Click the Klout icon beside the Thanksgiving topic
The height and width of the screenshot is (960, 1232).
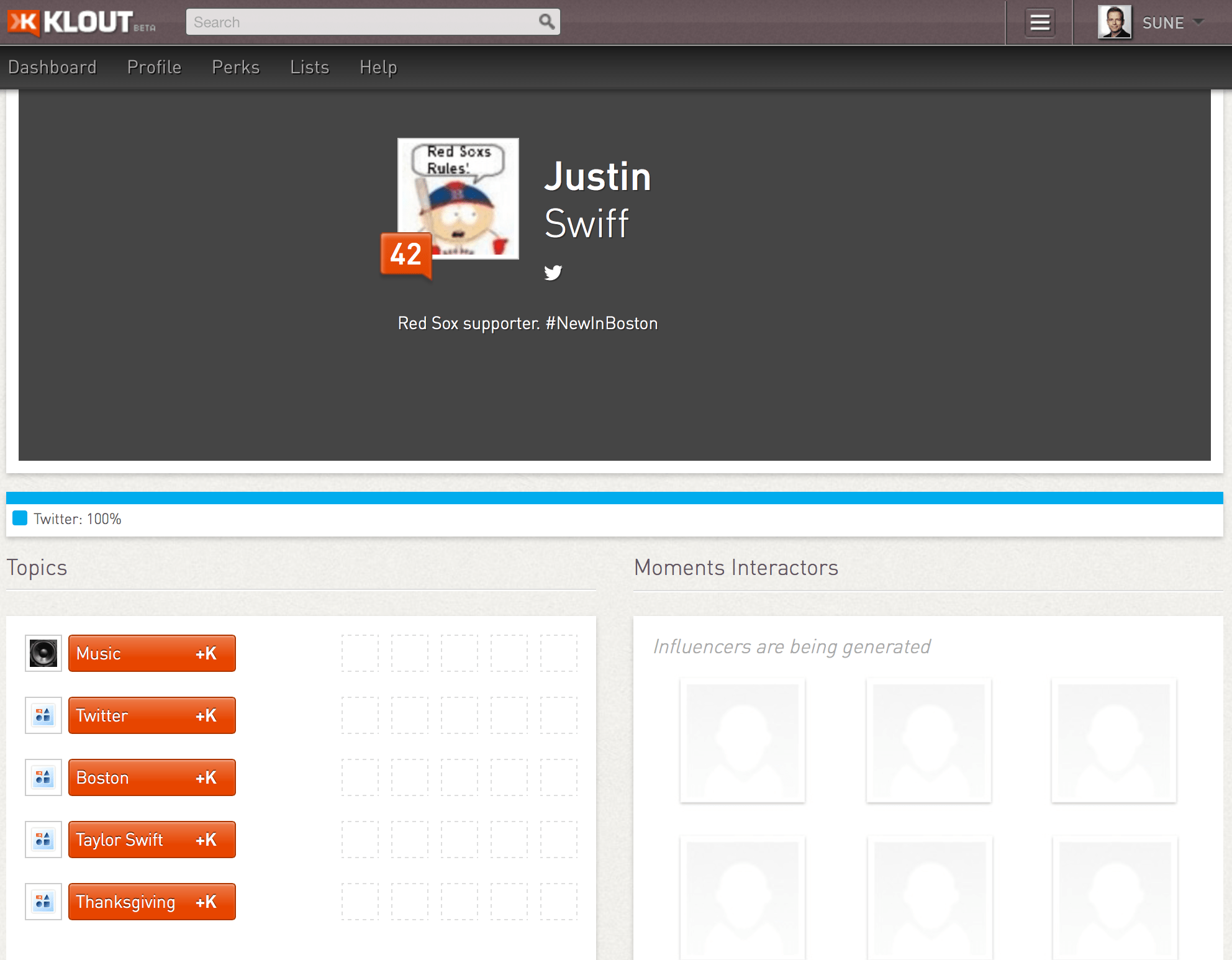click(43, 902)
